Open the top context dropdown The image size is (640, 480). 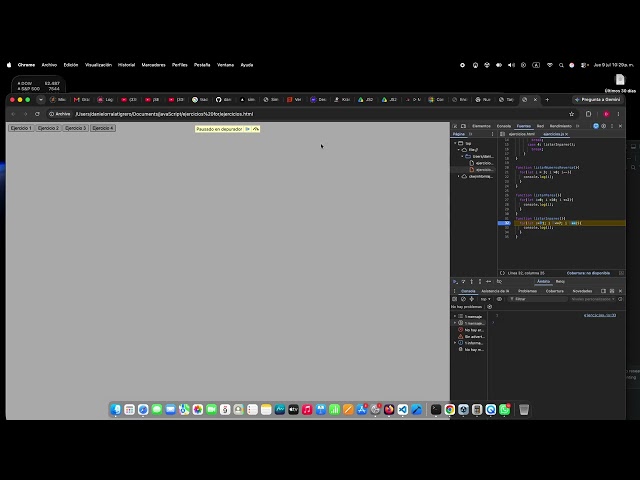(x=485, y=299)
